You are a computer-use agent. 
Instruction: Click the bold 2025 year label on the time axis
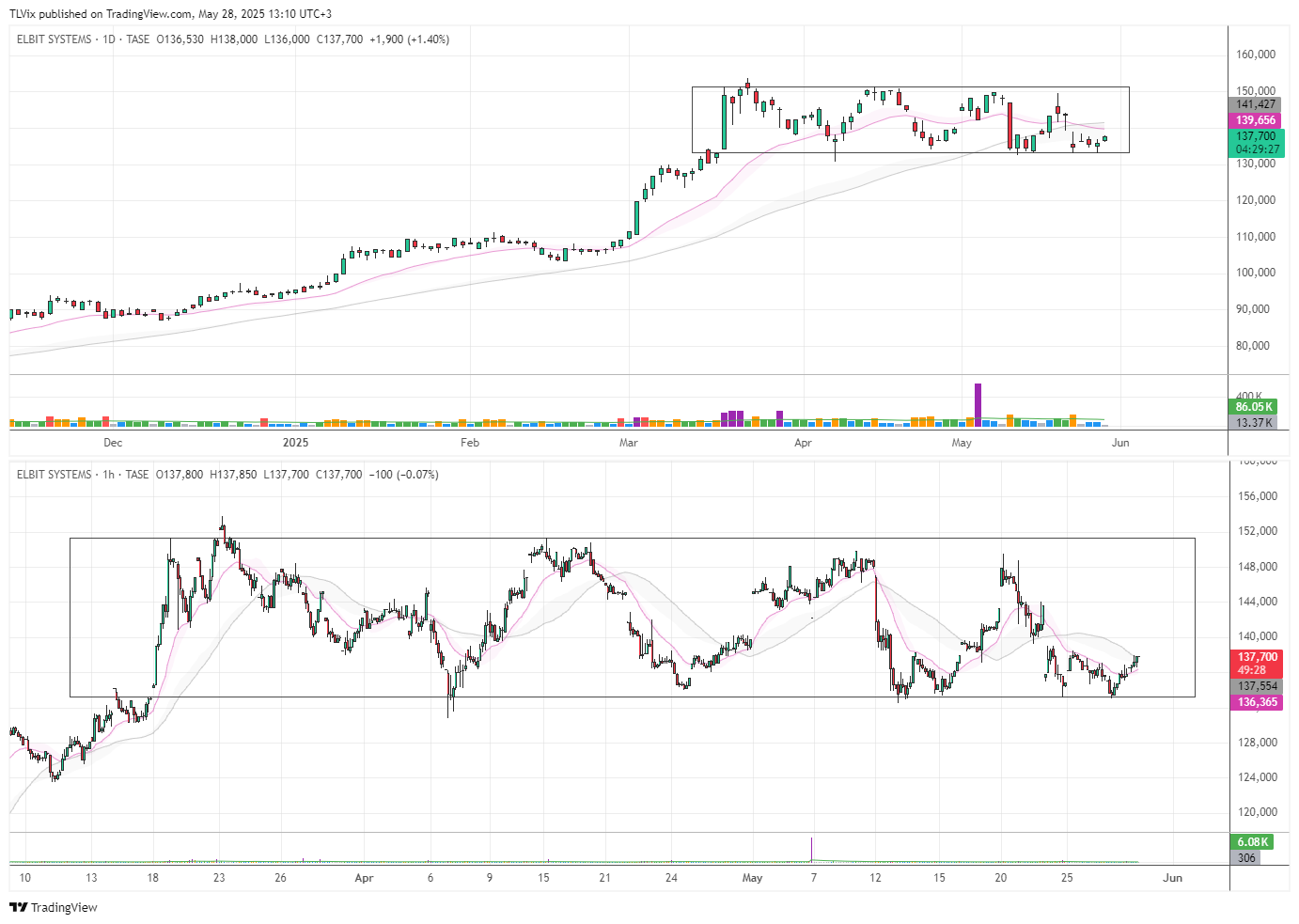click(x=295, y=443)
